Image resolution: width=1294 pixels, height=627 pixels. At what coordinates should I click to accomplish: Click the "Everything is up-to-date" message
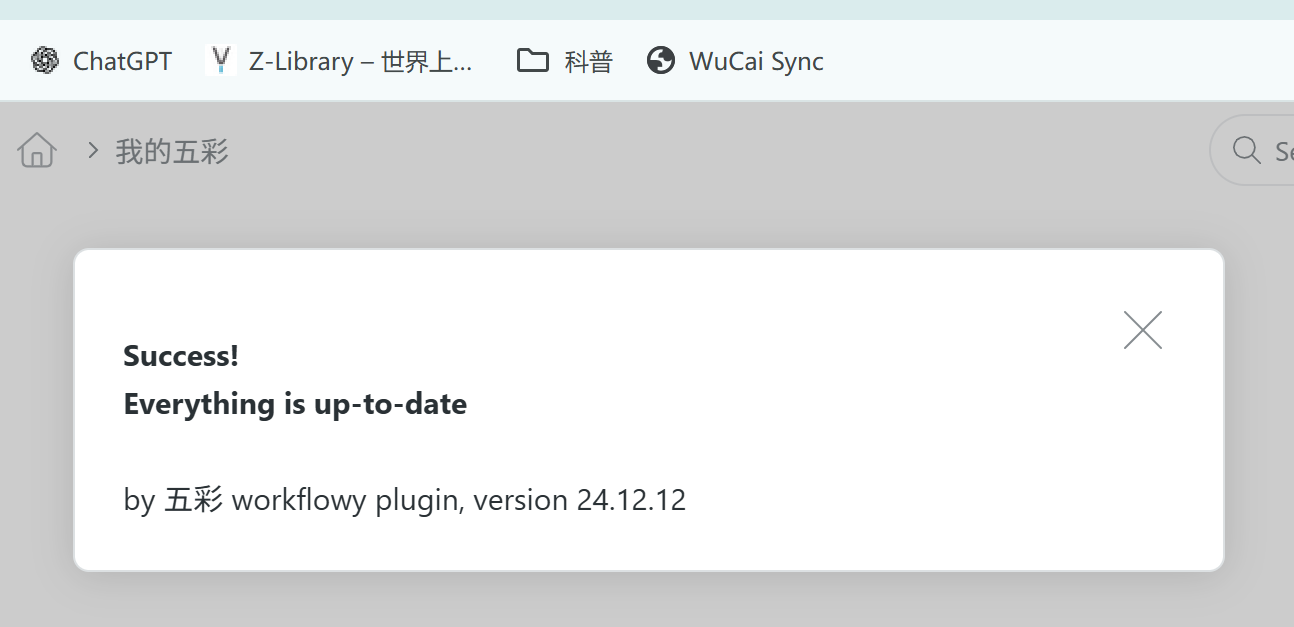295,404
